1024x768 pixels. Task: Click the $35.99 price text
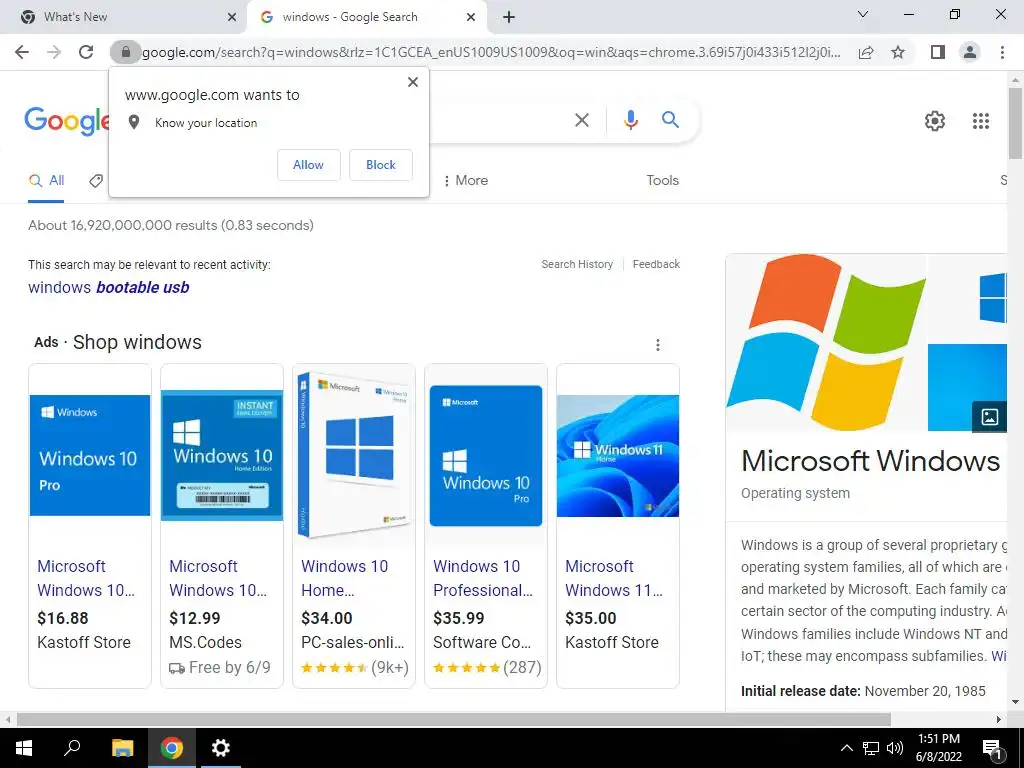[x=458, y=618]
